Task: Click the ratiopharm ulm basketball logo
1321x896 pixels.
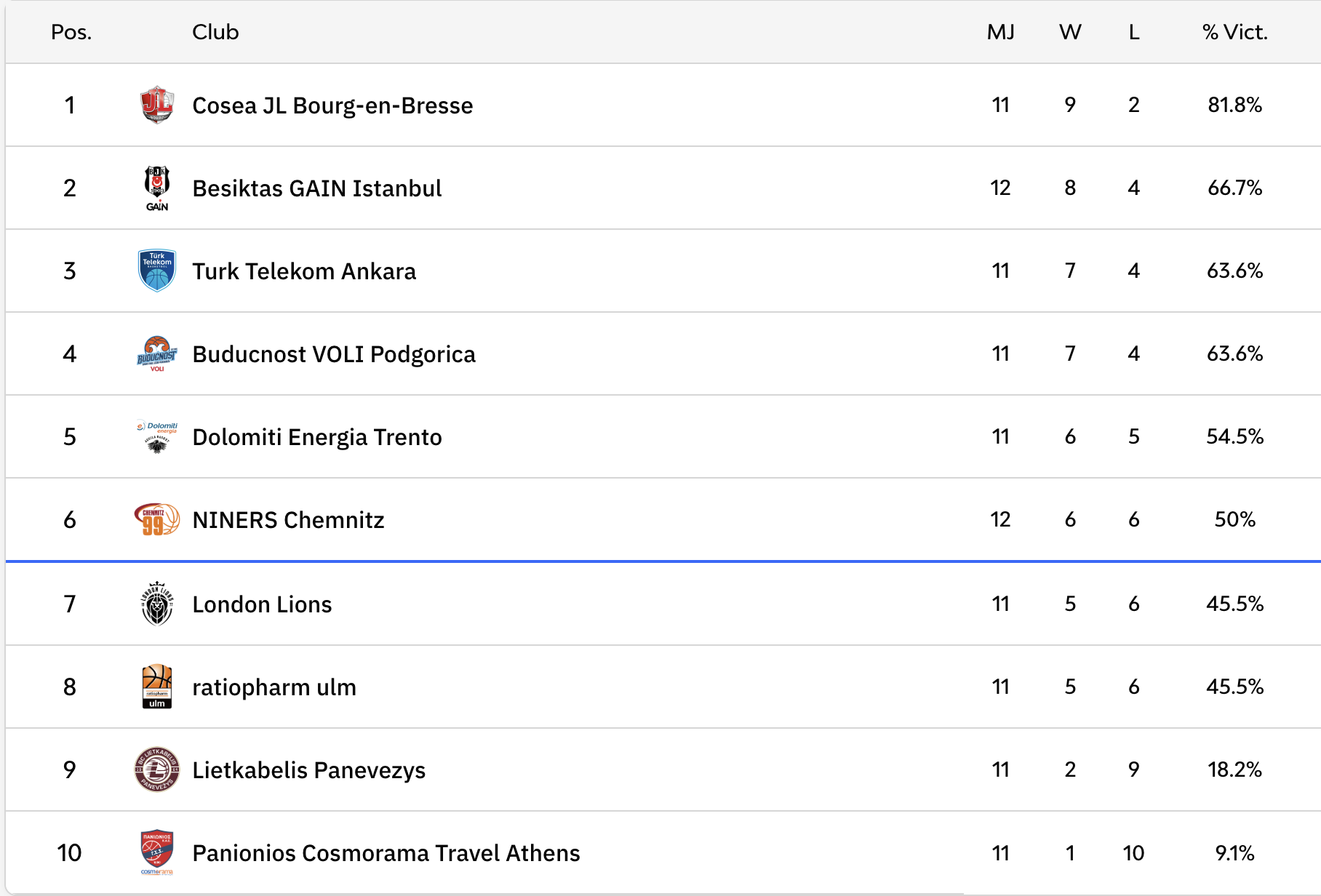Action: (x=156, y=687)
